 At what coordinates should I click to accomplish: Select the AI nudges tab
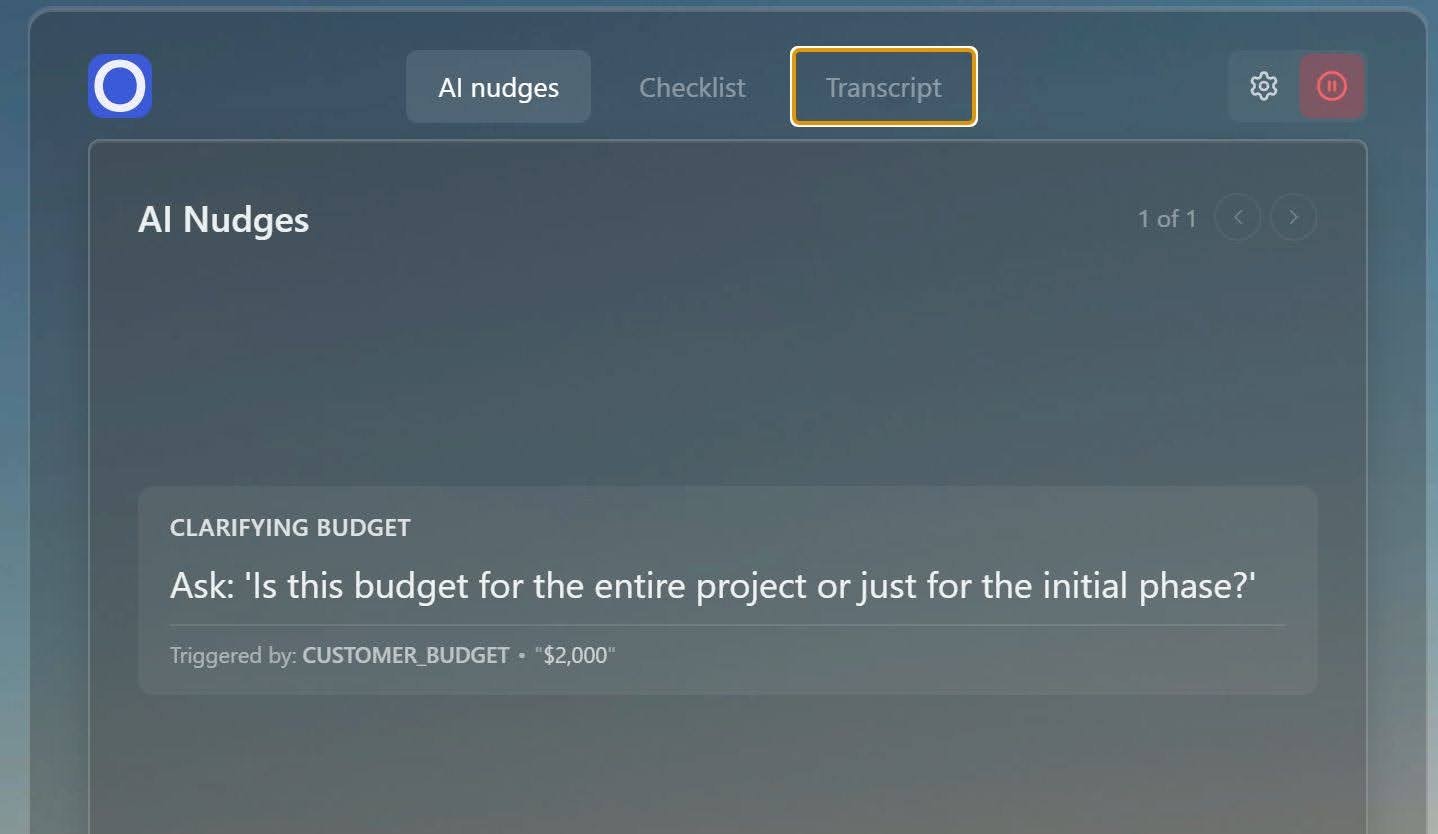click(498, 87)
